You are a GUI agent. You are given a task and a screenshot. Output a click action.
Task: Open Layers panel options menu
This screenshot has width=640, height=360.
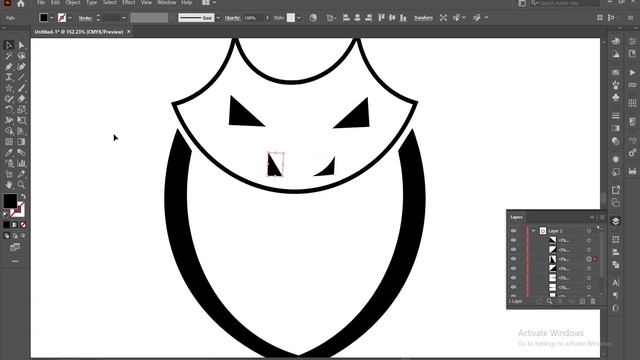pos(602,217)
